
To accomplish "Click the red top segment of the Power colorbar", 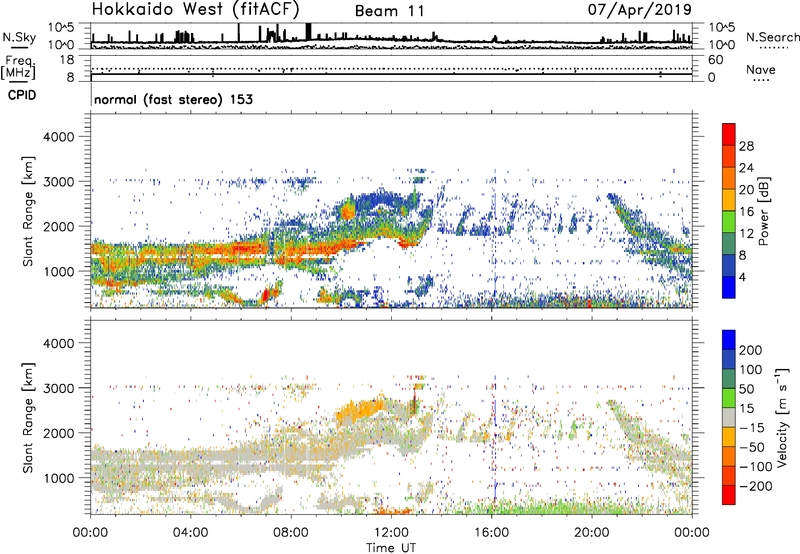I will [x=729, y=135].
